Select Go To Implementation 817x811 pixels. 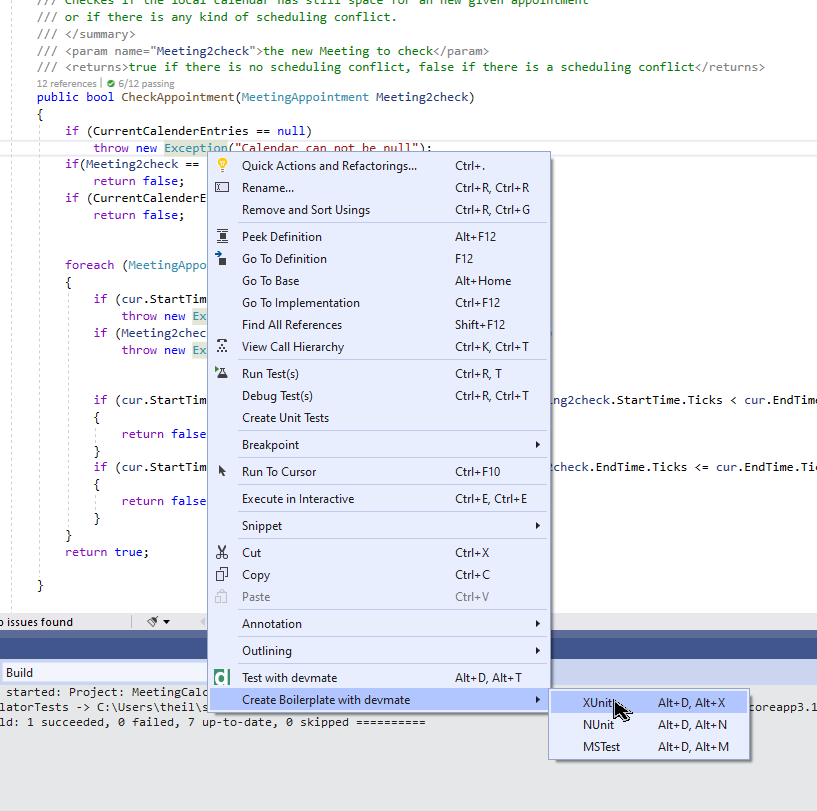click(x=379, y=302)
